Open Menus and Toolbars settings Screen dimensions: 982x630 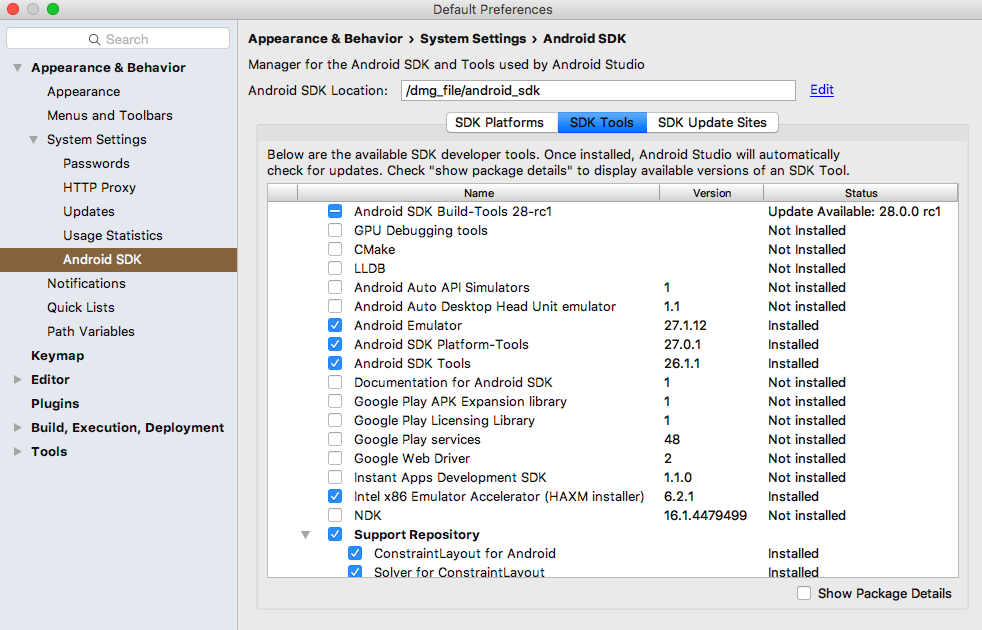(110, 115)
